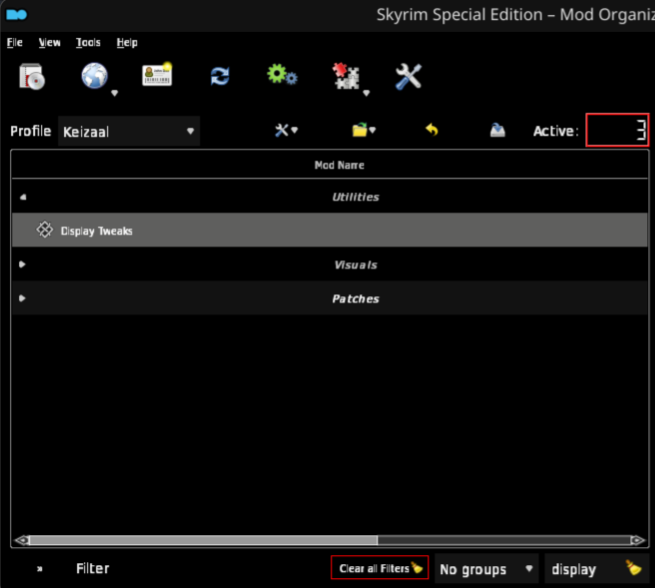The width and height of the screenshot is (655, 588).
Task: Click the Filter label button
Action: 92,568
